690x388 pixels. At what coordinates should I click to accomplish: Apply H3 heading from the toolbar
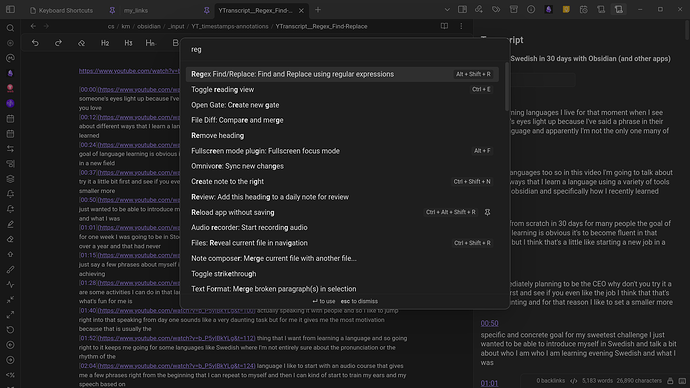[128, 43]
